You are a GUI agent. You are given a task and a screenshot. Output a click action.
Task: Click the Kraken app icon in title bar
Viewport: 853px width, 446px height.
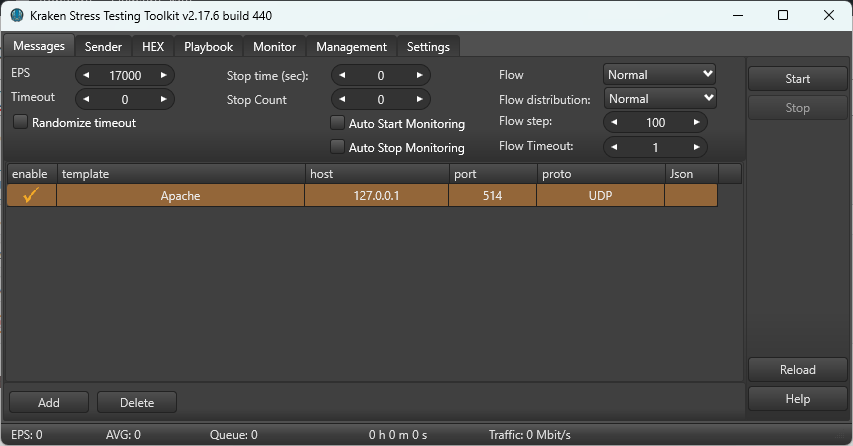tap(17, 15)
